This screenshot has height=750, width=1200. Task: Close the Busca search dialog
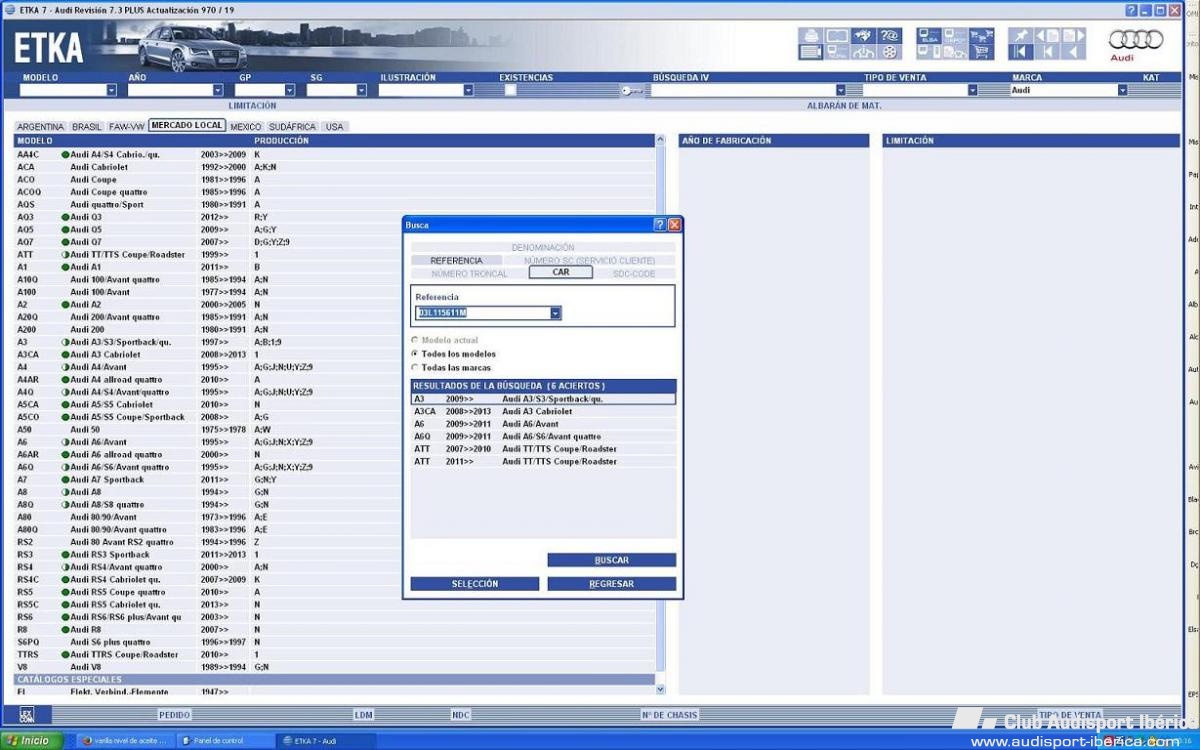(x=674, y=225)
